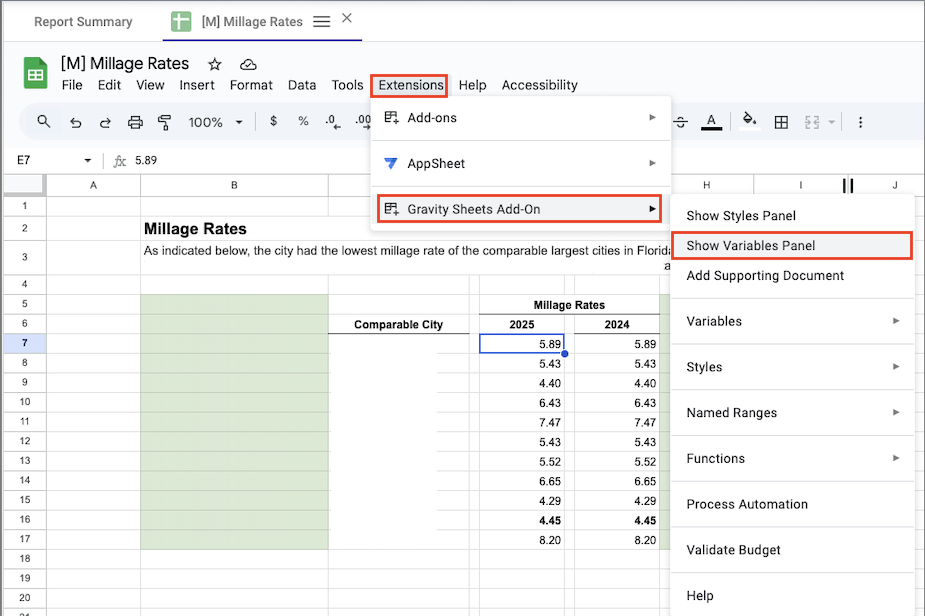Viewport: 925px width, 616px height.
Task: Open the three-dot more toolbar options
Action: 860,122
